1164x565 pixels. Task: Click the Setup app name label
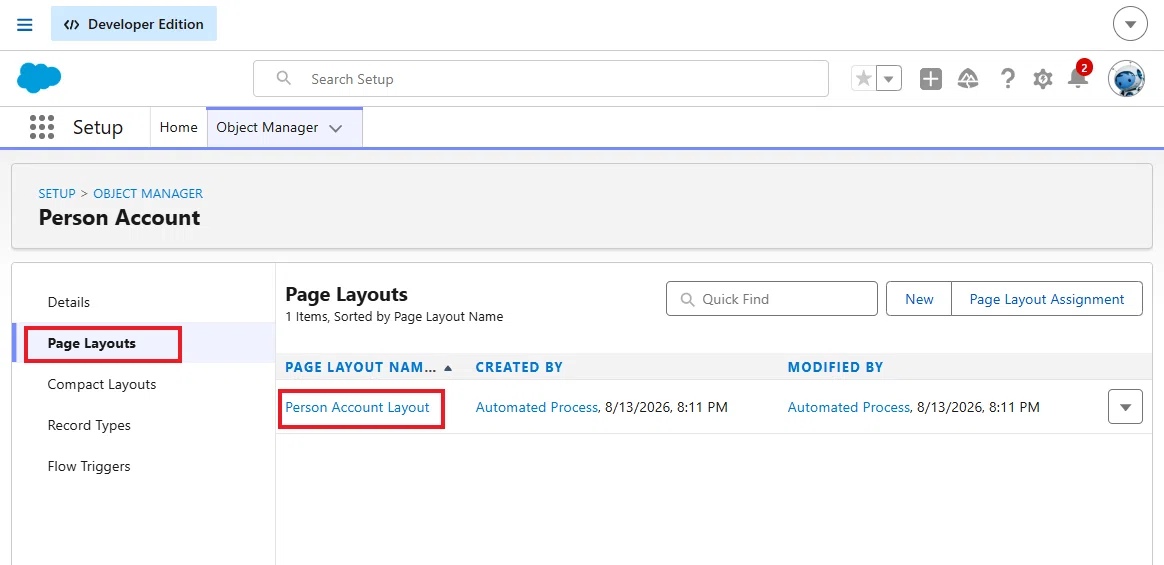point(98,127)
